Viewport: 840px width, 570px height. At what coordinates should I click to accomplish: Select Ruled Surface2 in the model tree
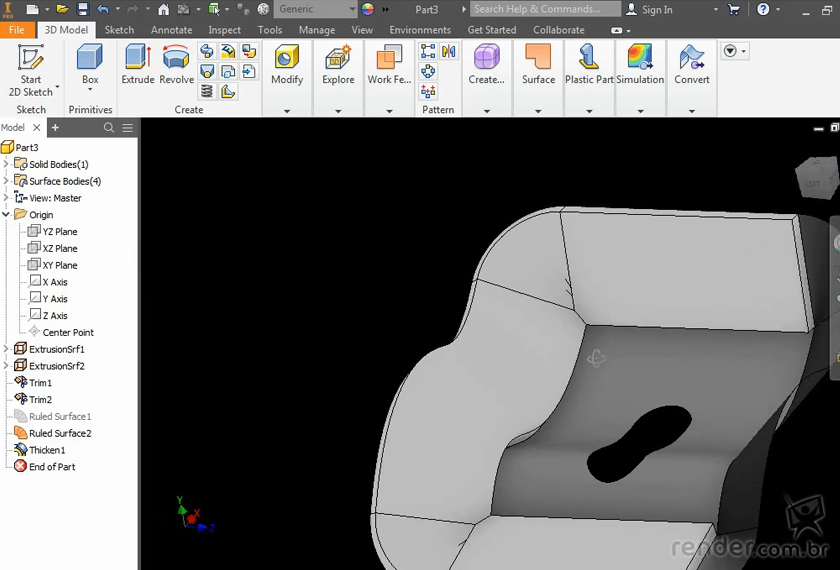click(x=60, y=433)
